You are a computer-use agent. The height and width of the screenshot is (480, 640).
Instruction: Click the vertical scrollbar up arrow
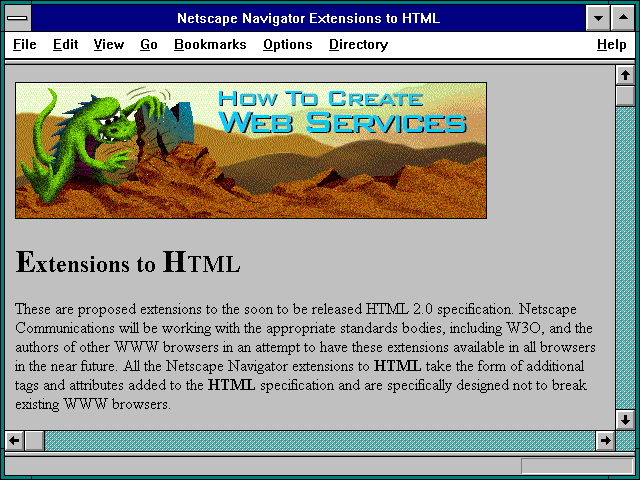(x=625, y=76)
